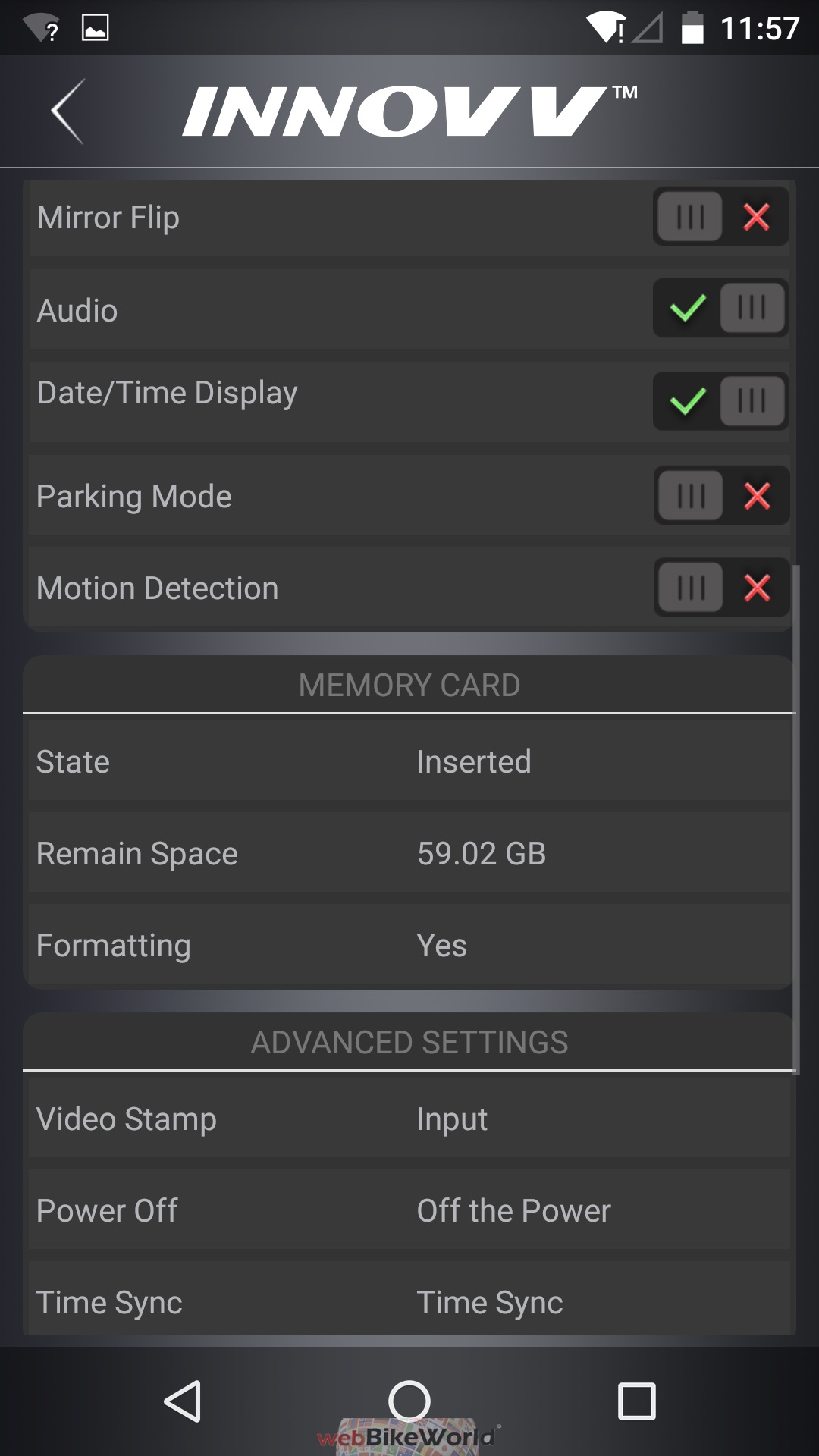Screen dimensions: 819x1456
Task: Disable the Audio toggle
Action: pyautogui.click(x=720, y=309)
